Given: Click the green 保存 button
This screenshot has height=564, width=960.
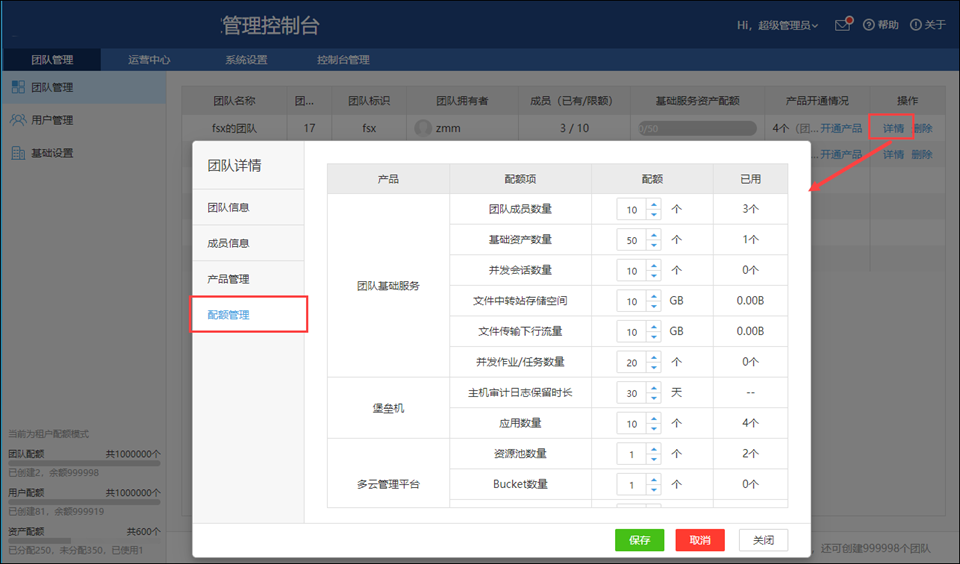Looking at the screenshot, I should pyautogui.click(x=639, y=540).
